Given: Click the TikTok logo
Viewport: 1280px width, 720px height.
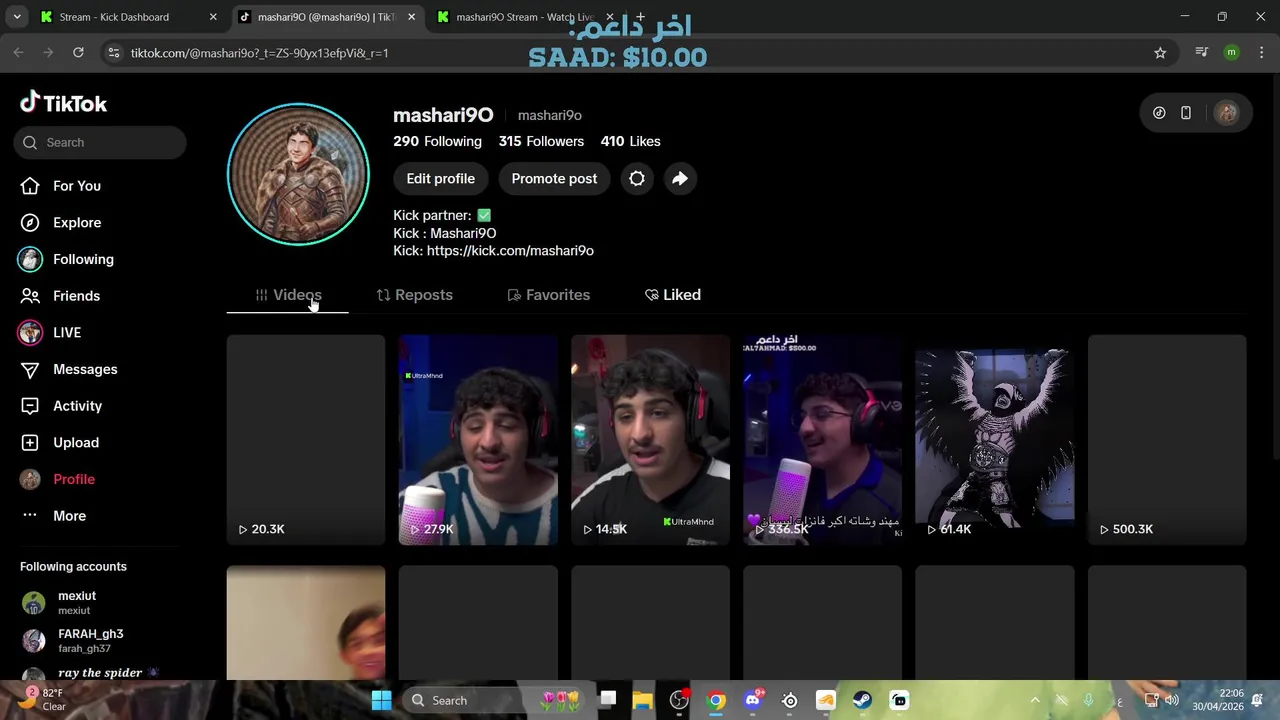Looking at the screenshot, I should coord(63,103).
